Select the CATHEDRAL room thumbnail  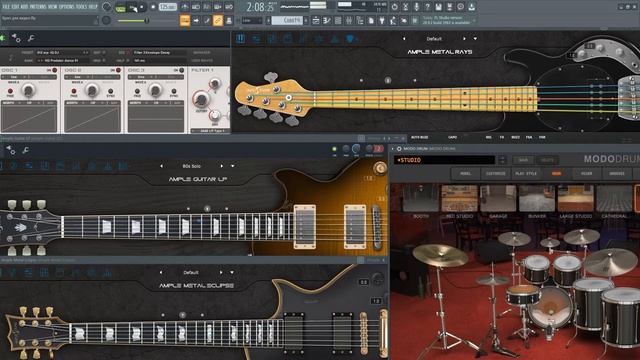tap(614, 198)
